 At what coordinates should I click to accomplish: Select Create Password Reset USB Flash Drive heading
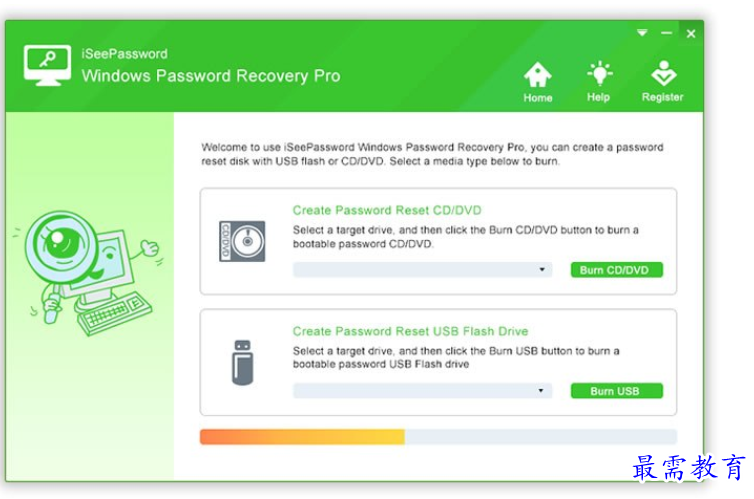411,331
